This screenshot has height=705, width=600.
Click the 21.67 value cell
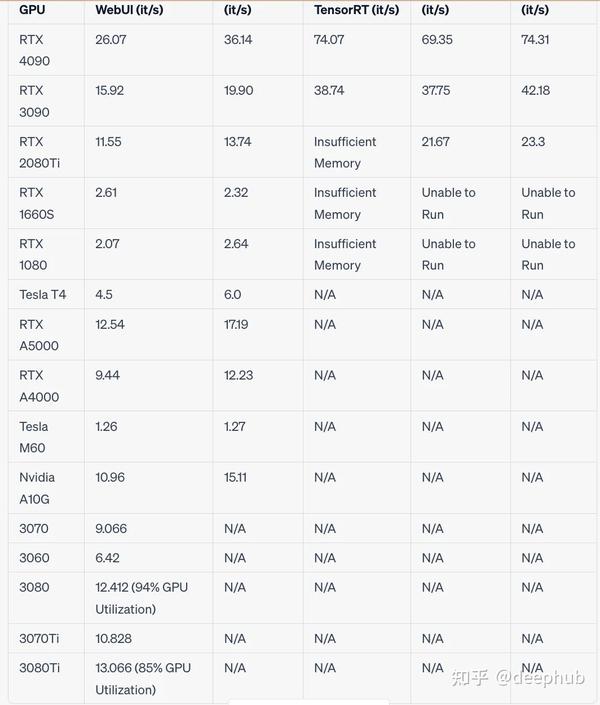pos(435,141)
